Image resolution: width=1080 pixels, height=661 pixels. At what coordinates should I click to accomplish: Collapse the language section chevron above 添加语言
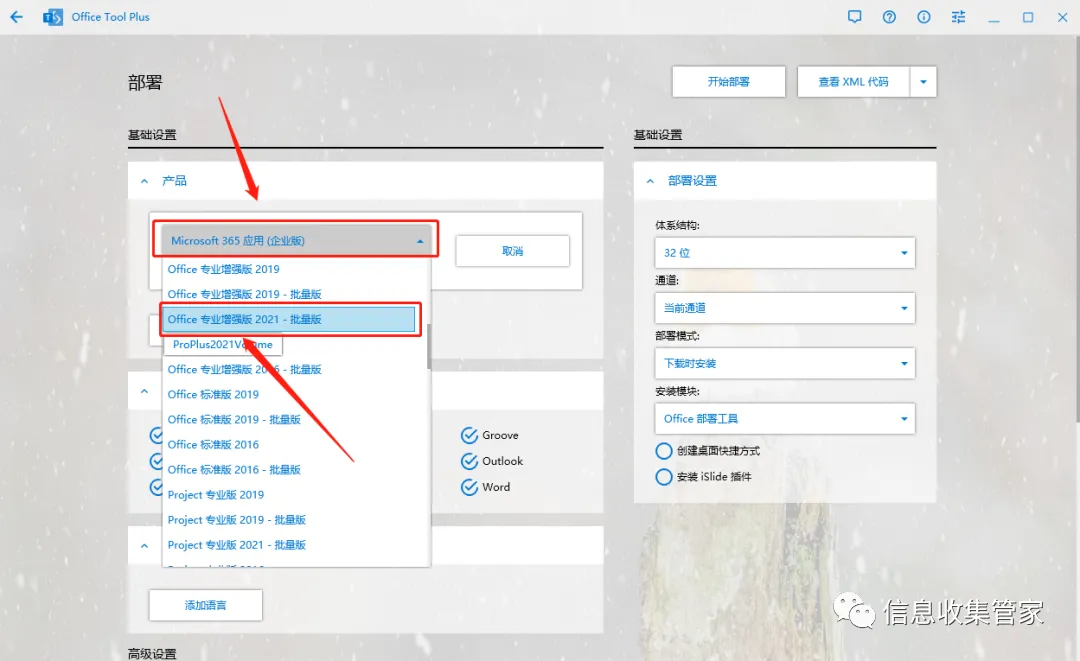click(144, 545)
